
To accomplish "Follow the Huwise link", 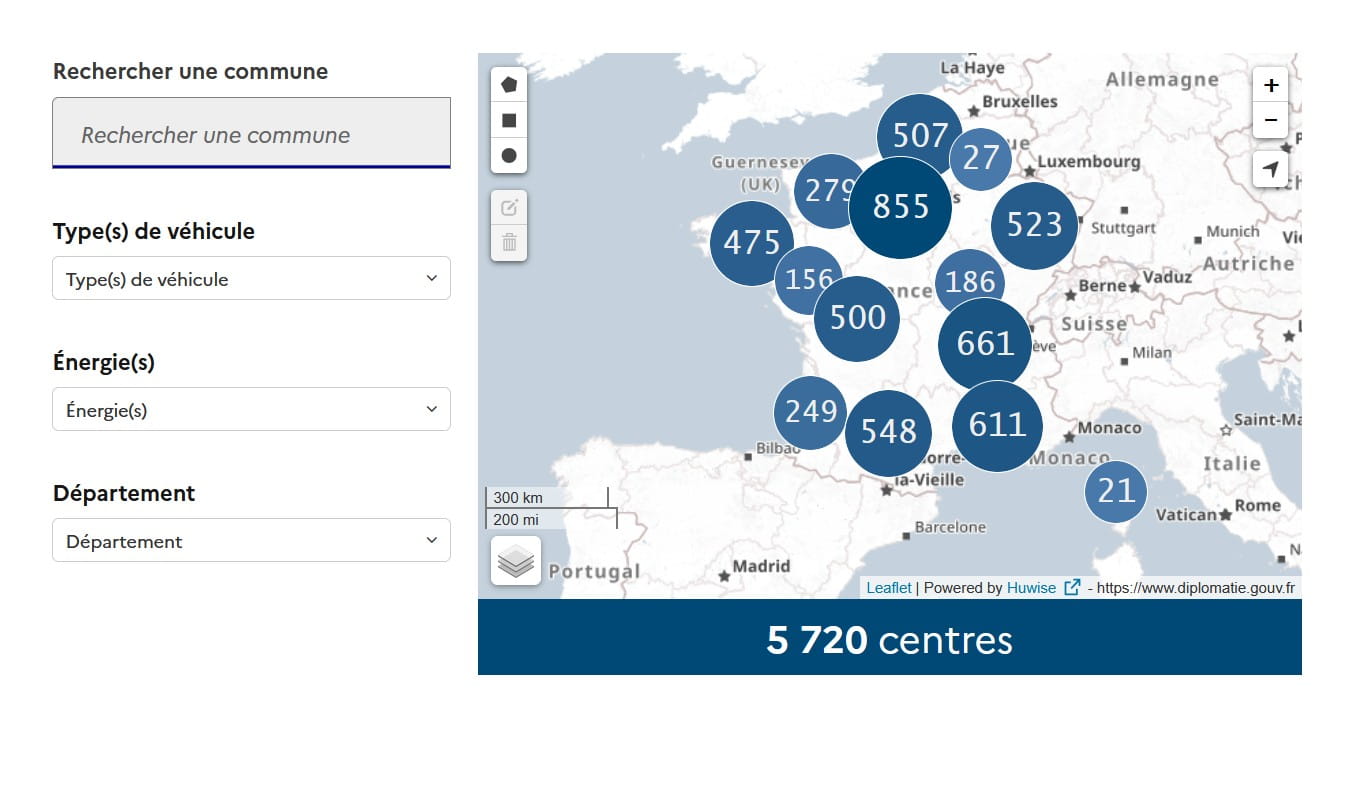I will tap(1031, 588).
